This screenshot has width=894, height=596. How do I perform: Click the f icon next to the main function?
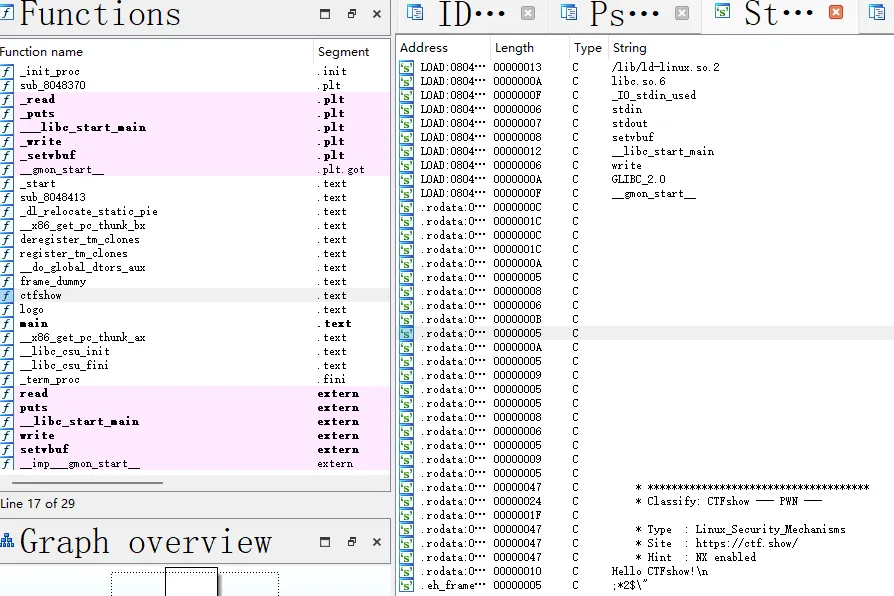(x=8, y=323)
